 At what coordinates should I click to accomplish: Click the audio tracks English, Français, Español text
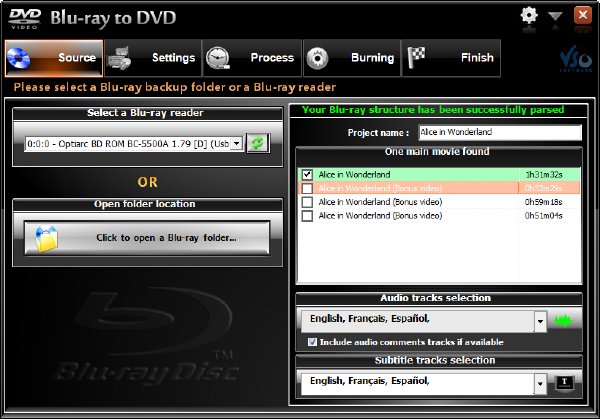[370, 318]
